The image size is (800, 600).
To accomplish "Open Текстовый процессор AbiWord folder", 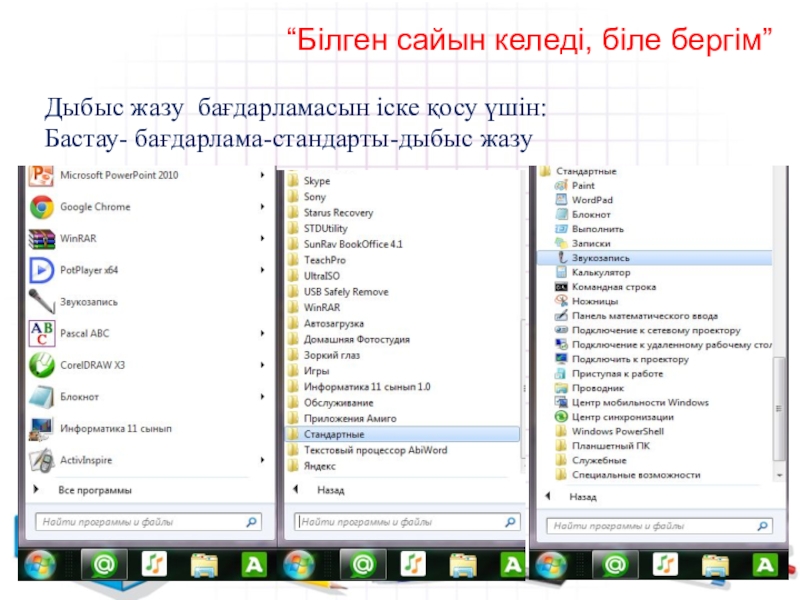I will [368, 450].
